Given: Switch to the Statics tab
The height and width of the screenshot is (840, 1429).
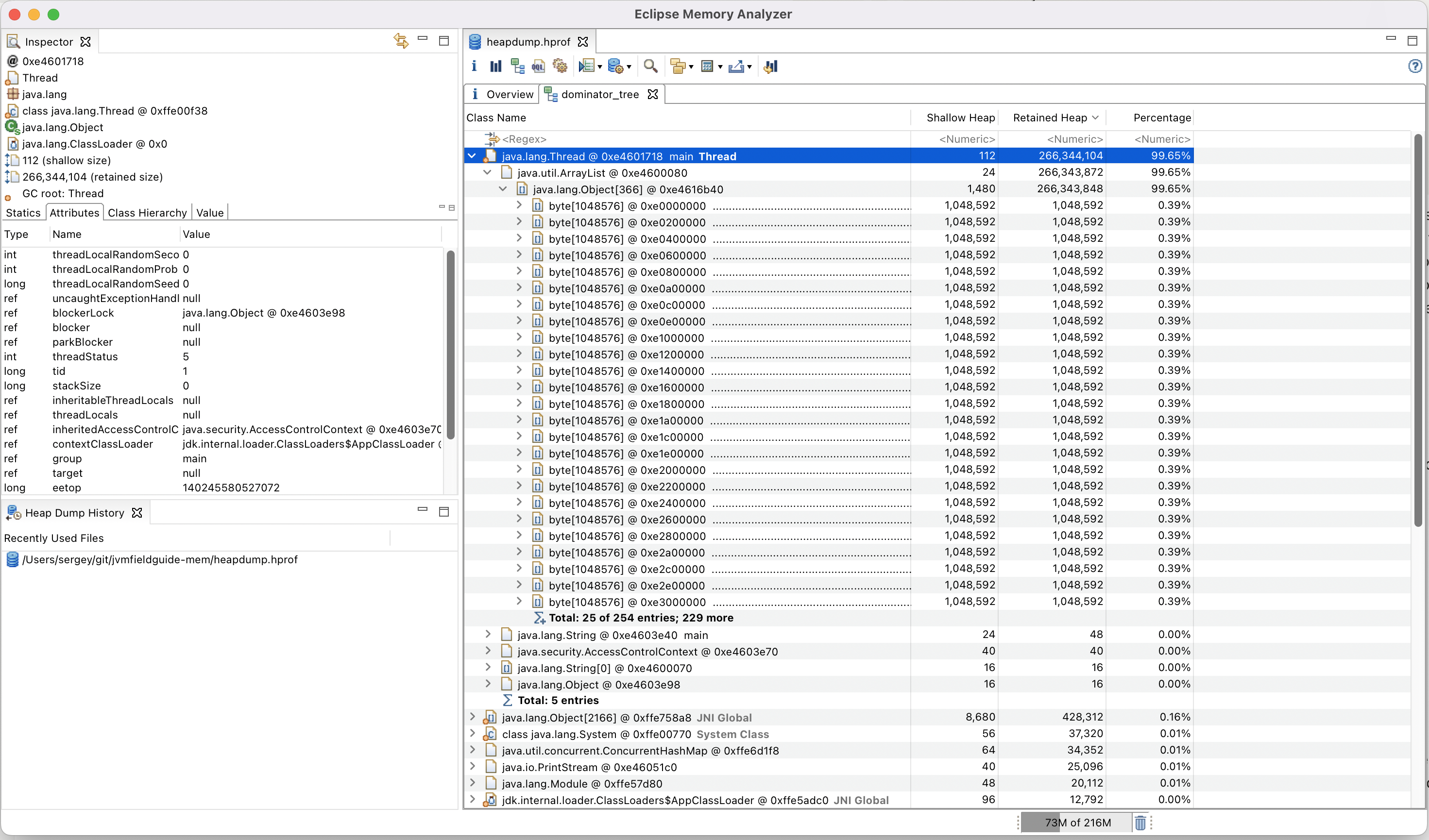Looking at the screenshot, I should point(23,213).
